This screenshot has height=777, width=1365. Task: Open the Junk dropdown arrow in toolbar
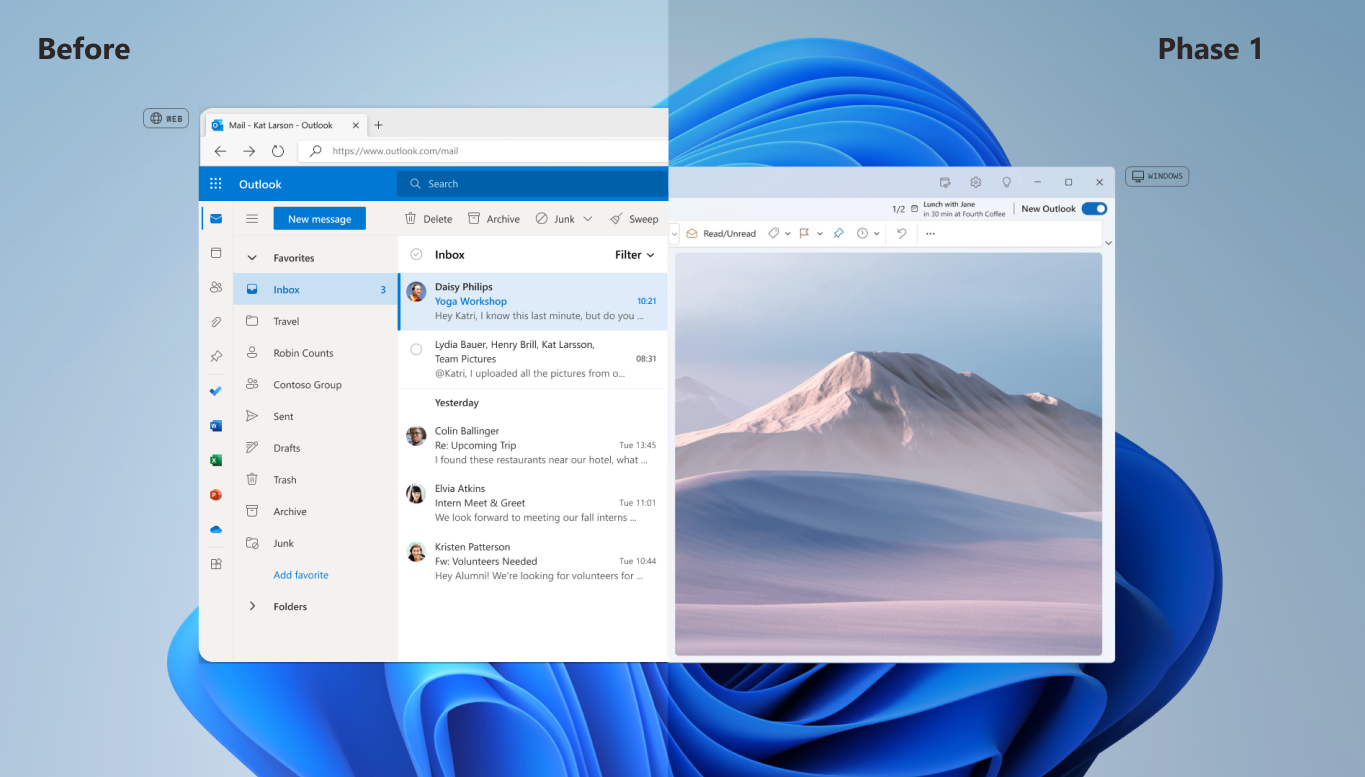[588, 219]
